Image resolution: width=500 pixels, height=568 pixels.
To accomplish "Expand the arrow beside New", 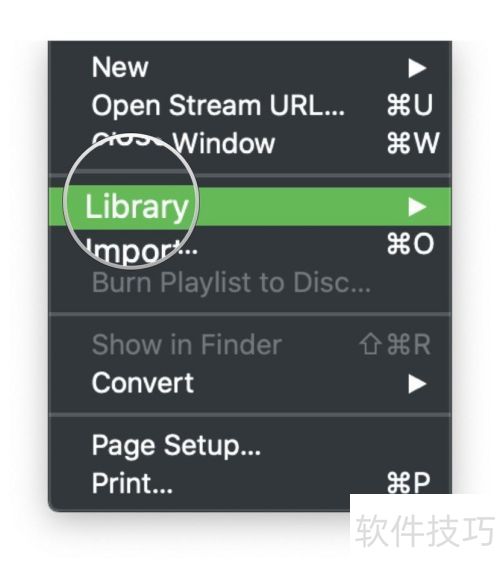I will [417, 68].
